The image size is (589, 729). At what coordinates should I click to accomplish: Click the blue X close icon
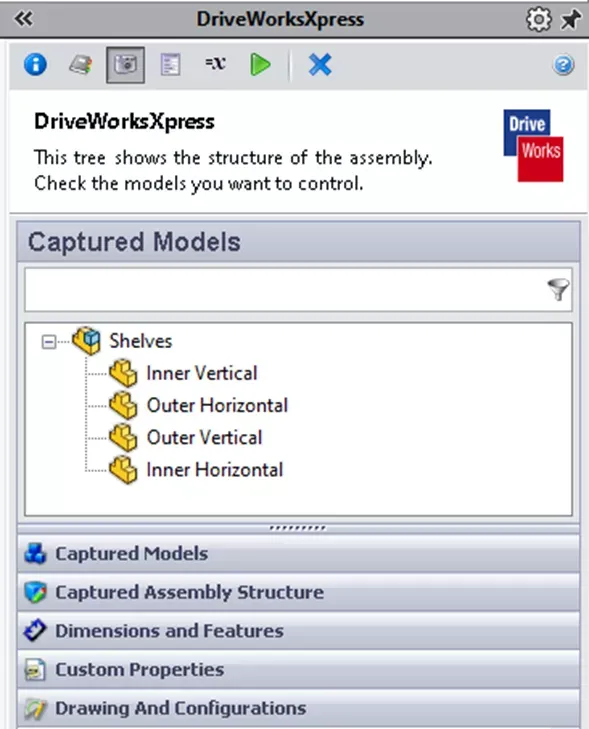320,65
